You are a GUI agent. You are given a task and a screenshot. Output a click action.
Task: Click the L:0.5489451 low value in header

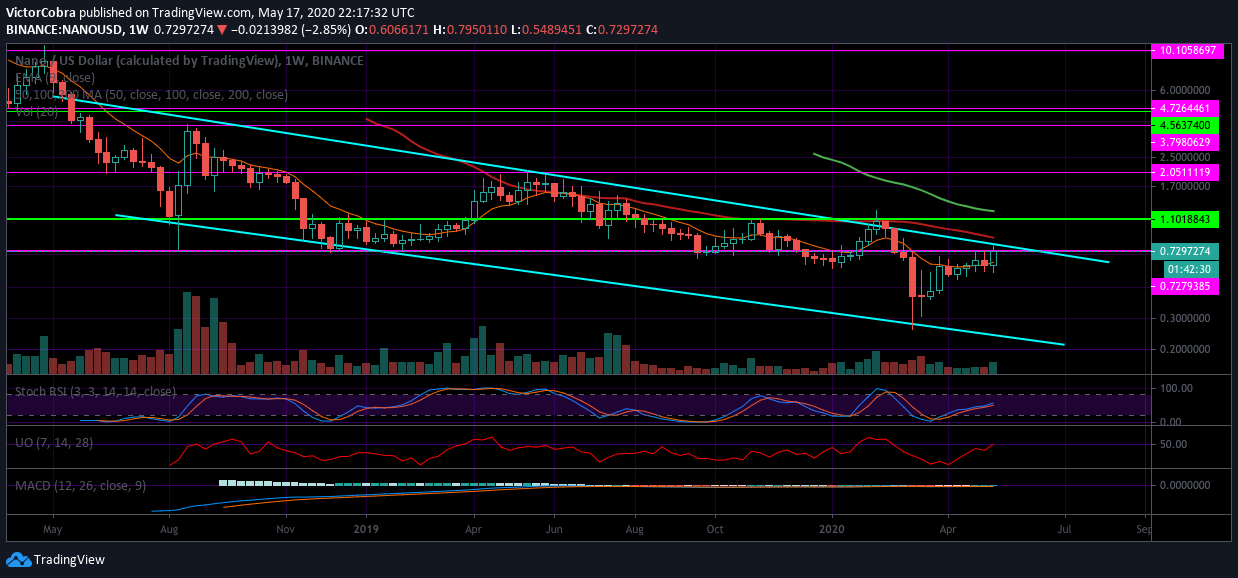[x=548, y=30]
